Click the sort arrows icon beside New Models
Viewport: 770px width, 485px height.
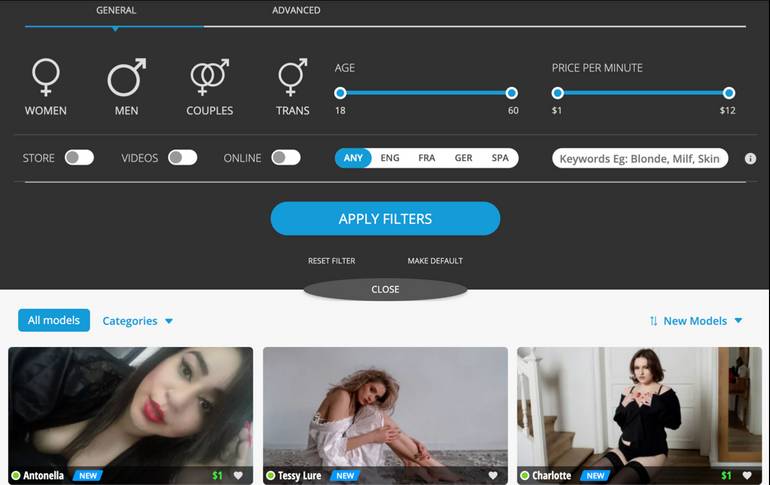[x=653, y=321]
